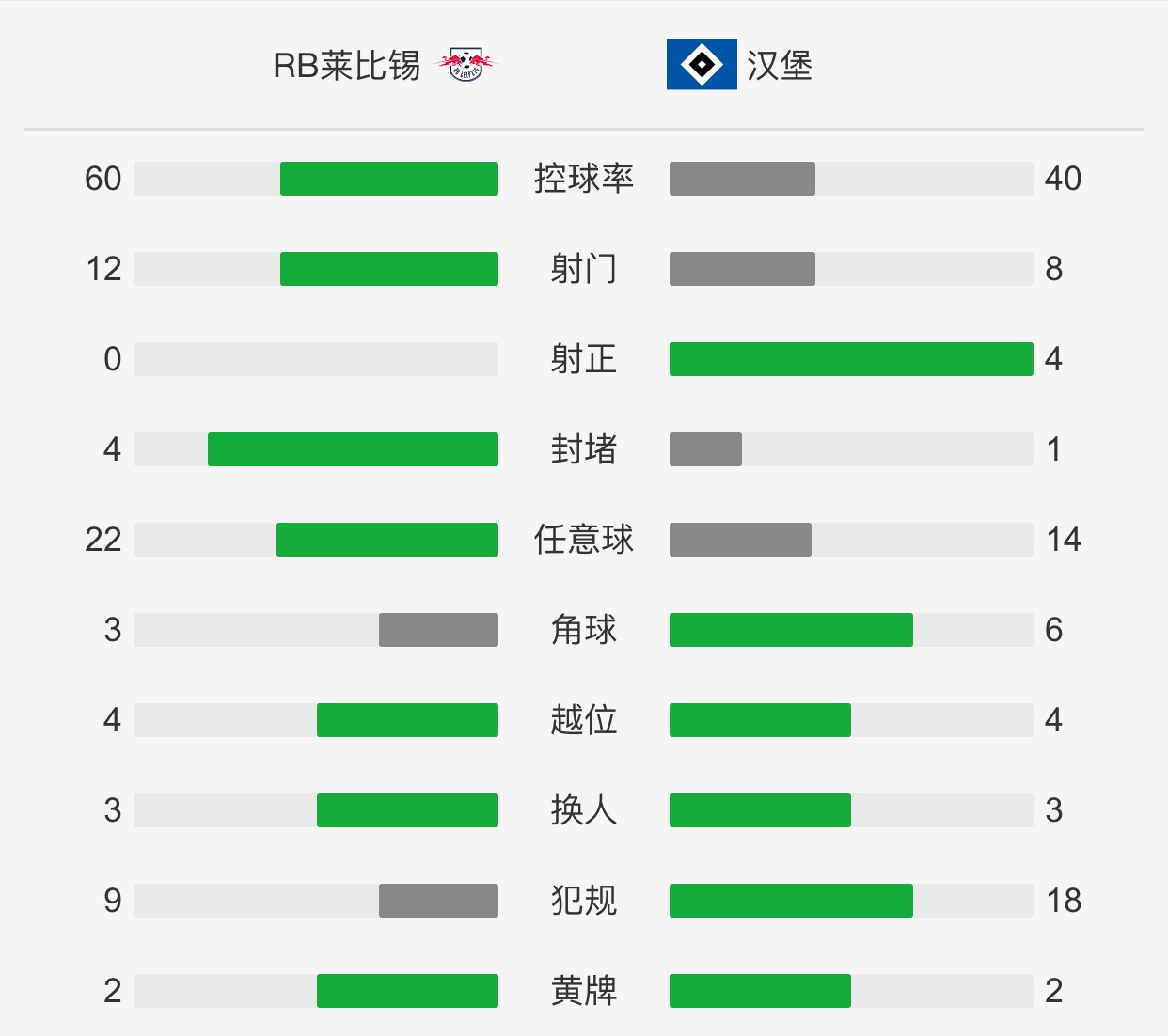Click Hamburg's green 角球 corners bar

click(791, 630)
